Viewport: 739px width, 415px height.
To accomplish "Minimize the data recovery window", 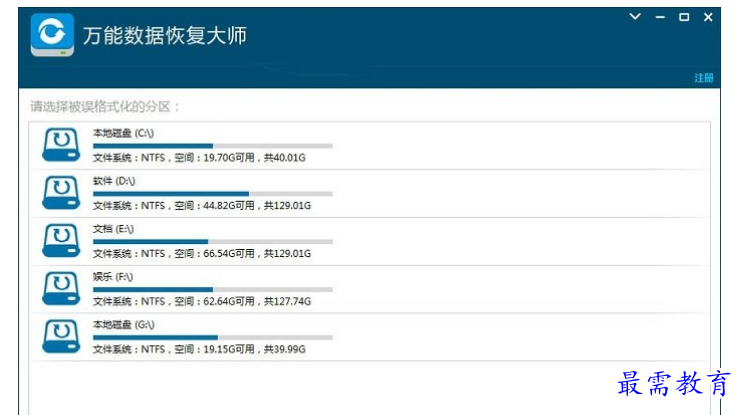I will click(660, 17).
